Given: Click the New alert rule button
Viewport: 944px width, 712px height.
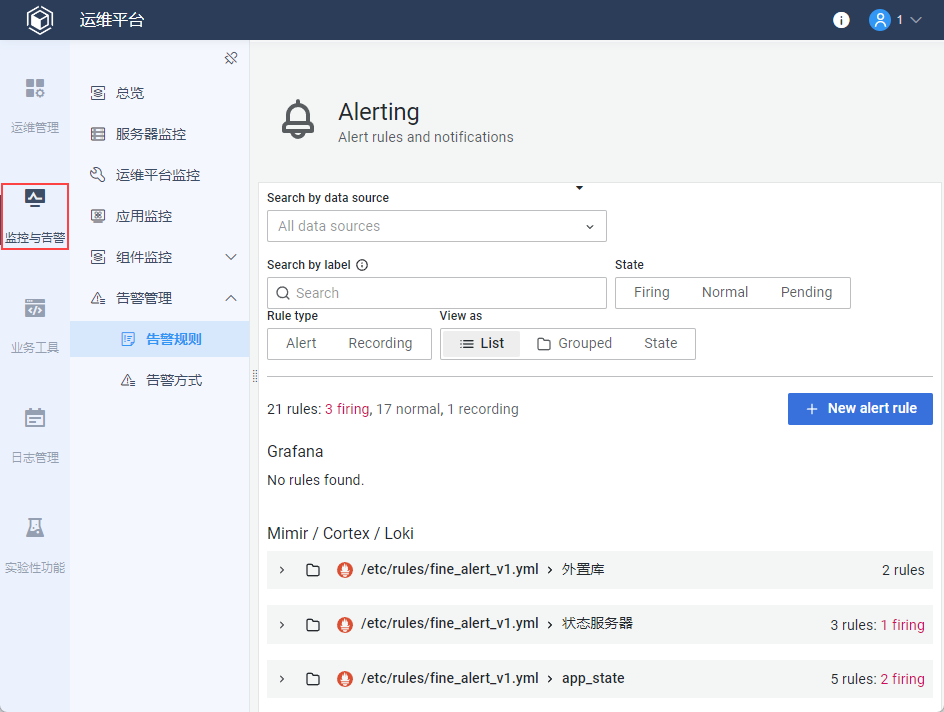Looking at the screenshot, I should [x=860, y=409].
